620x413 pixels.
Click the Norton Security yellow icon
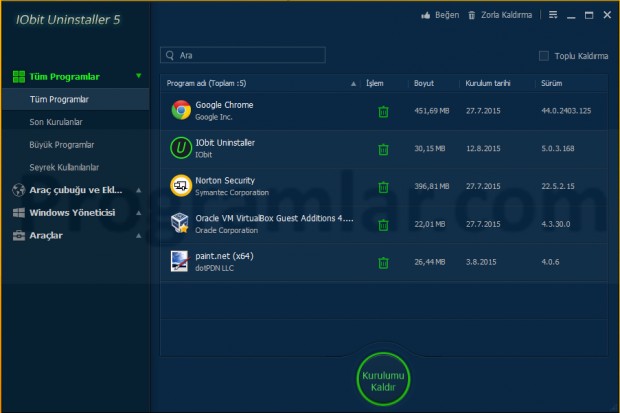181,185
